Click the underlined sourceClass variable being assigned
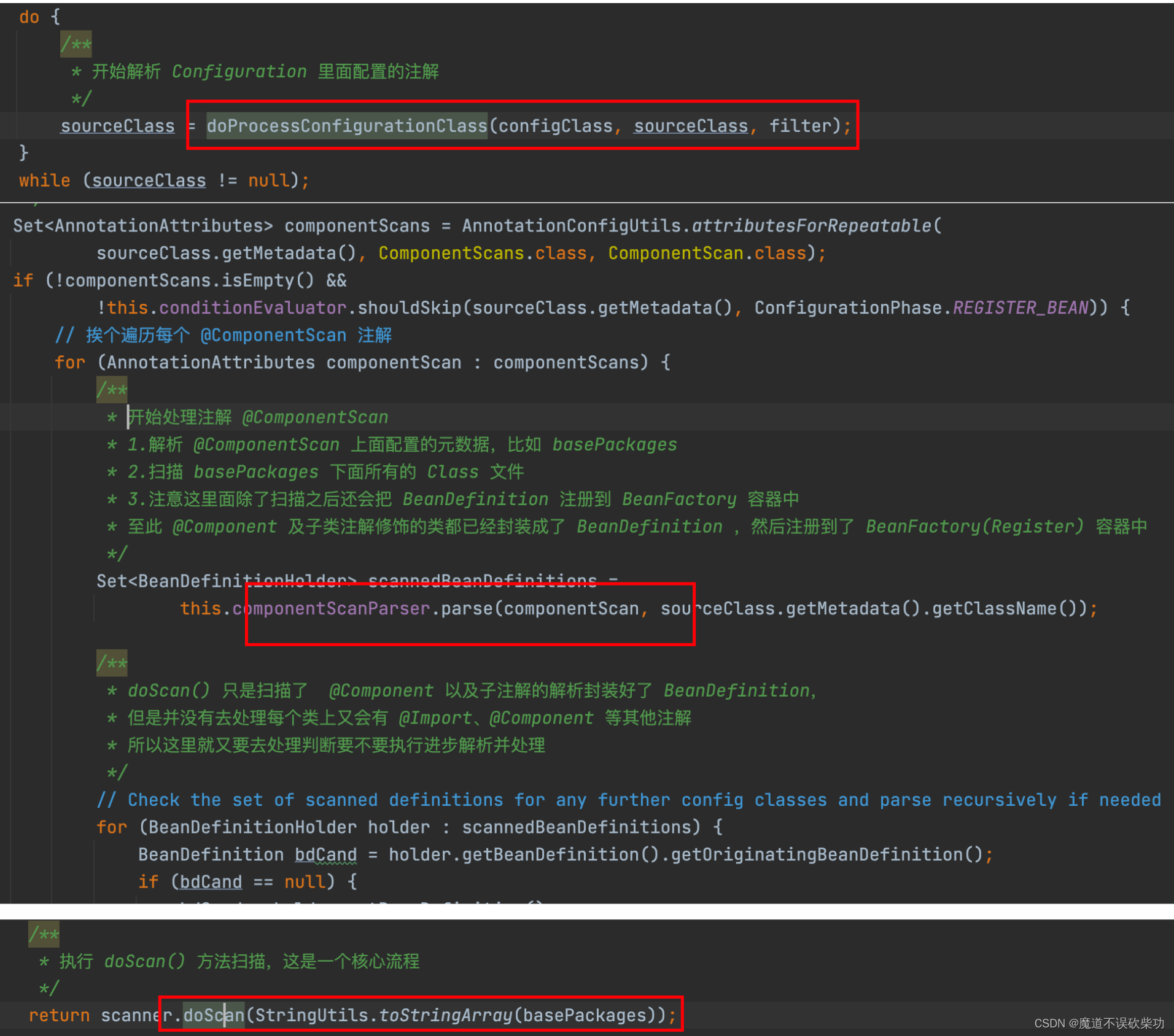The image size is (1174, 1036). click(117, 126)
